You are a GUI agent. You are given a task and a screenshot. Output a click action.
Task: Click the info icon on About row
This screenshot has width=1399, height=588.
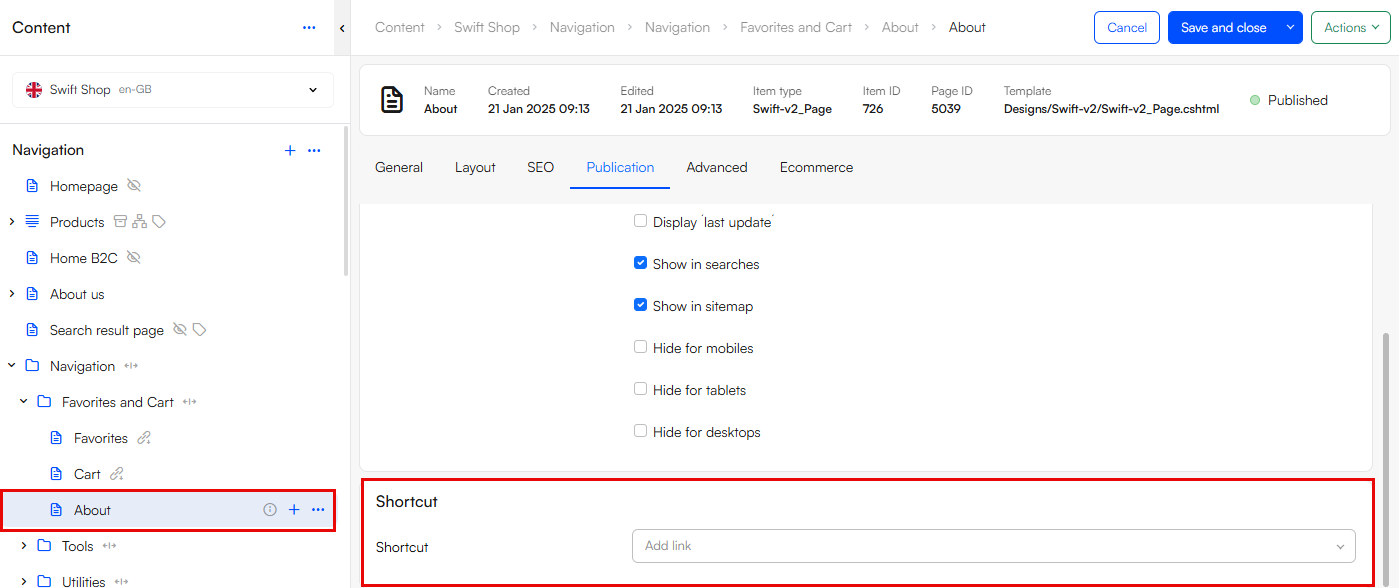tap(269, 510)
